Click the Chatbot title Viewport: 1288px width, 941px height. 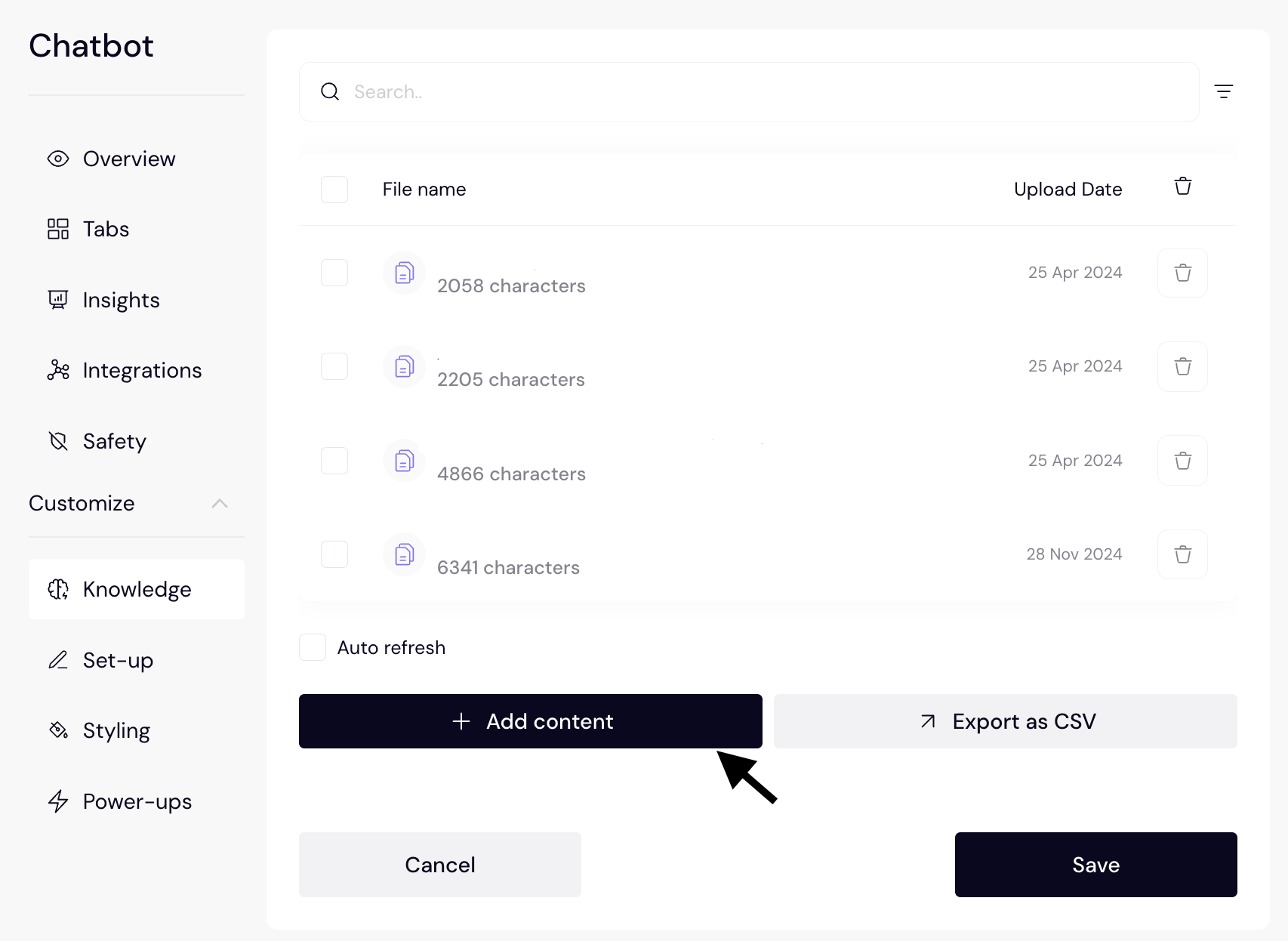[91, 46]
